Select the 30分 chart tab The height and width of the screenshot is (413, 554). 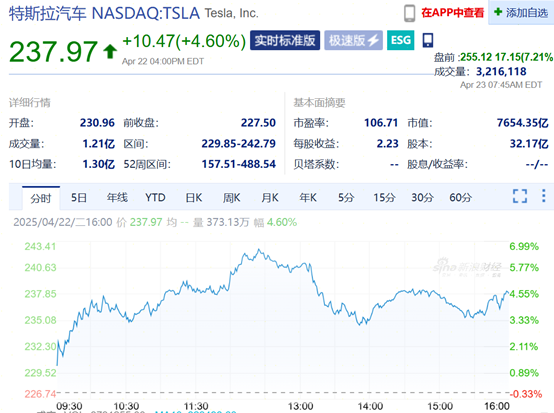[x=422, y=197]
